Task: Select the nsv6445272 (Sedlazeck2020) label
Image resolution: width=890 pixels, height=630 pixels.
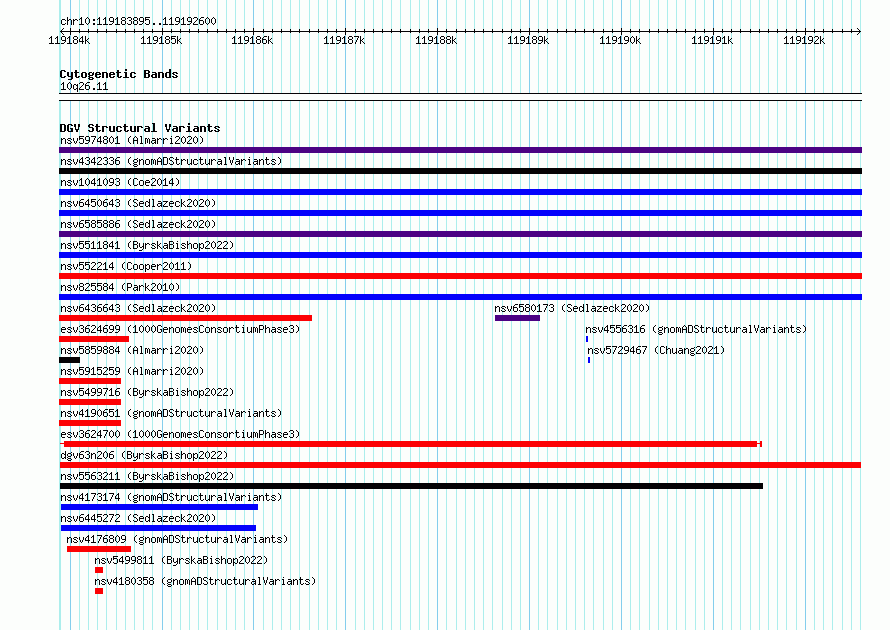Action: tap(138, 518)
